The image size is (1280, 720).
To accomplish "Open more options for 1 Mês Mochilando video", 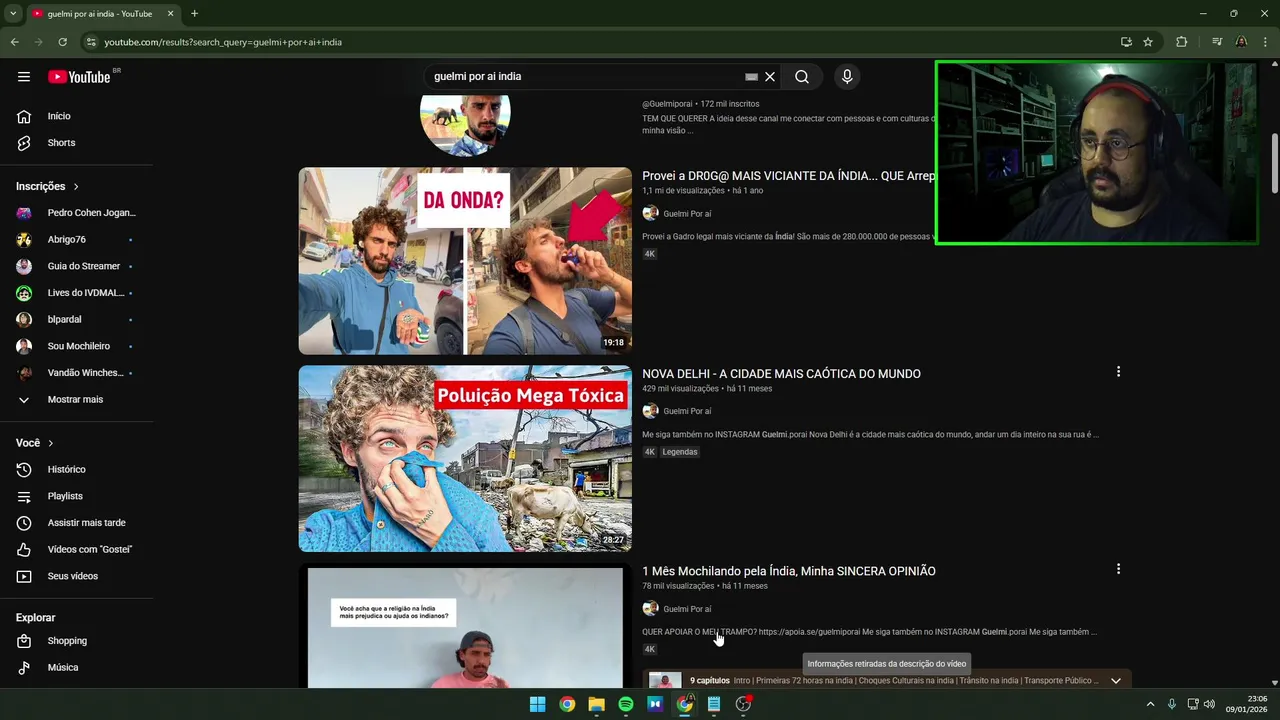I will pos(1118,569).
